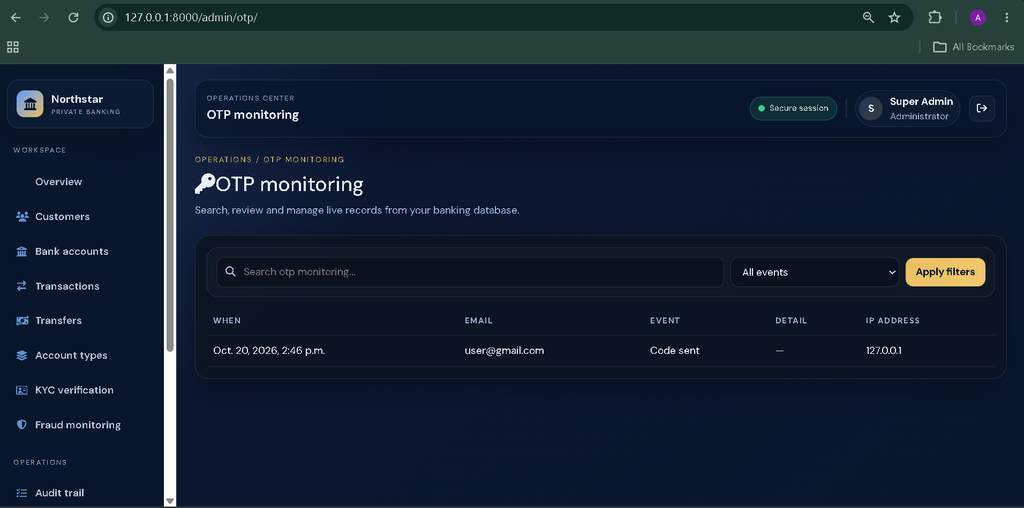This screenshot has height=508, width=1024.
Task: Click the Transactions arrows icon
Action: pyautogui.click(x=22, y=286)
